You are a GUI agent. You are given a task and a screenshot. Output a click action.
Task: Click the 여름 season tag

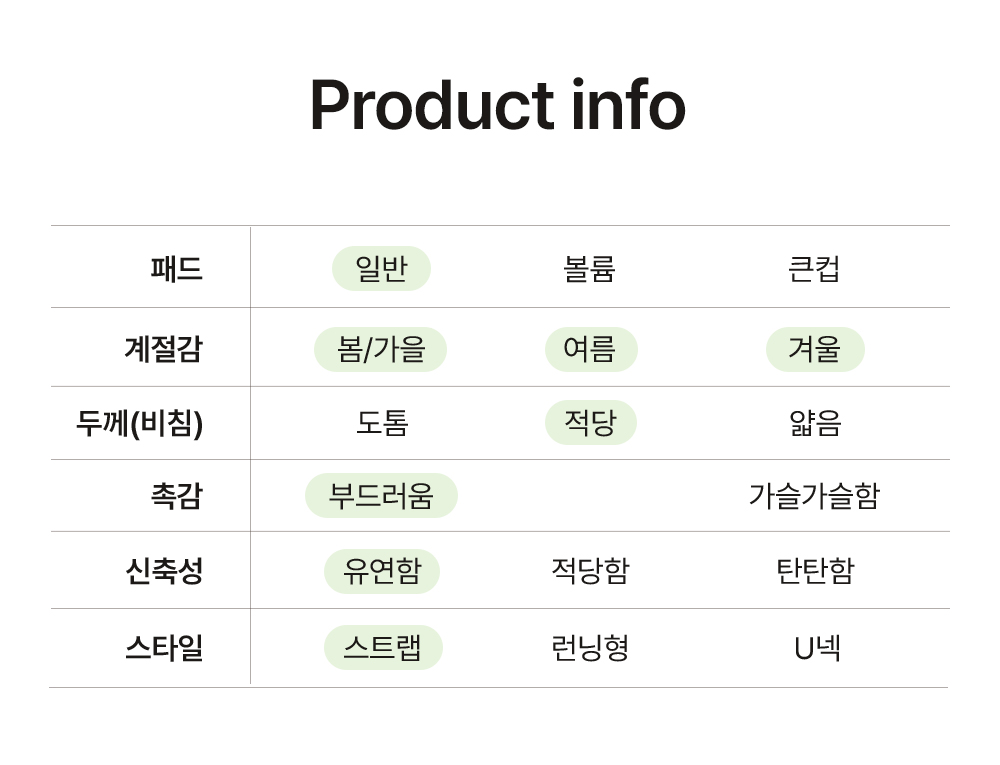(x=590, y=349)
